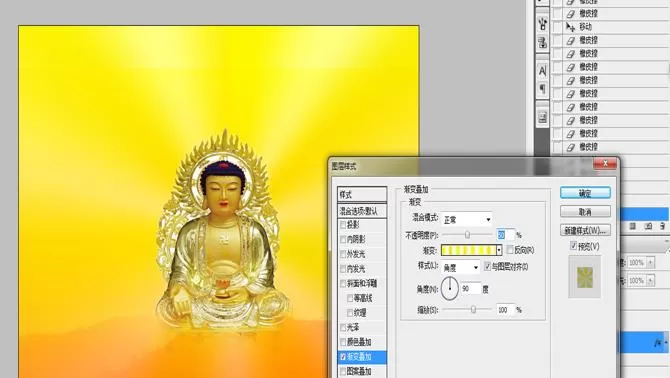670x378 pixels.
Task: Cancel with the 取消 button
Action: (x=585, y=212)
